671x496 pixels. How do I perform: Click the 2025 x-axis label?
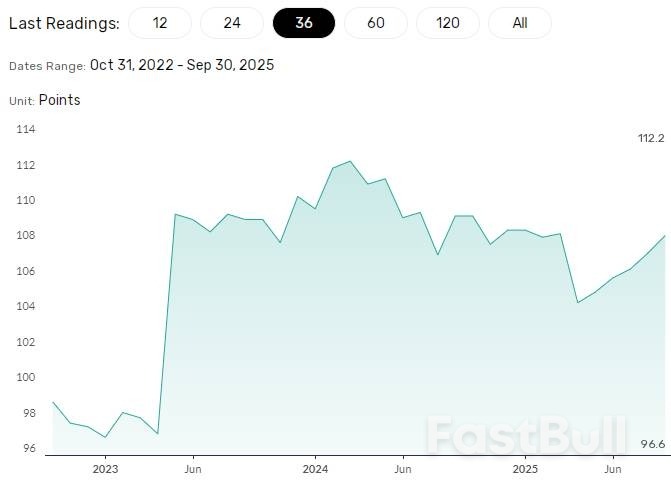(x=525, y=468)
